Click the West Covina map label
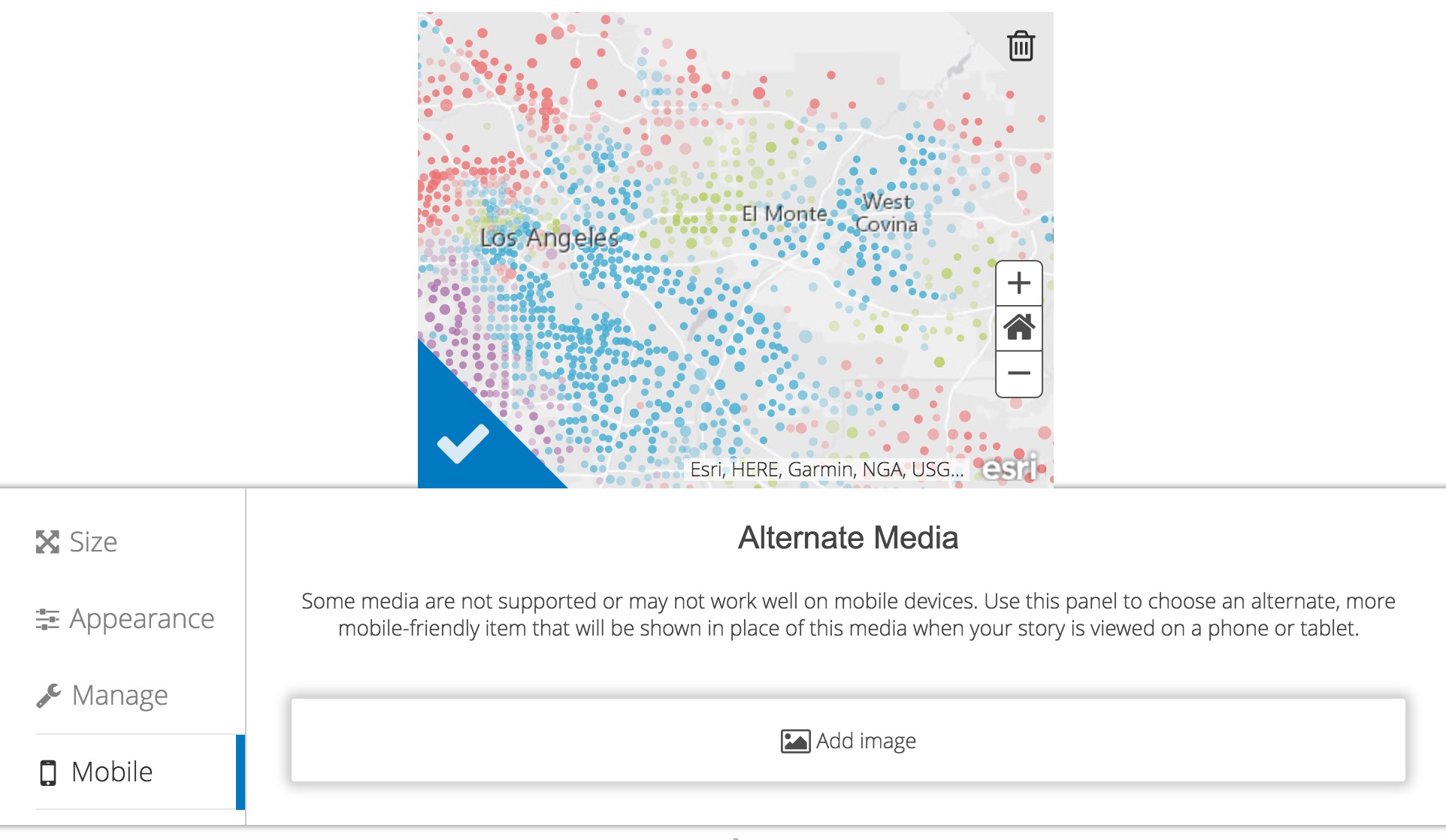The width and height of the screenshot is (1446, 840). coord(887,213)
